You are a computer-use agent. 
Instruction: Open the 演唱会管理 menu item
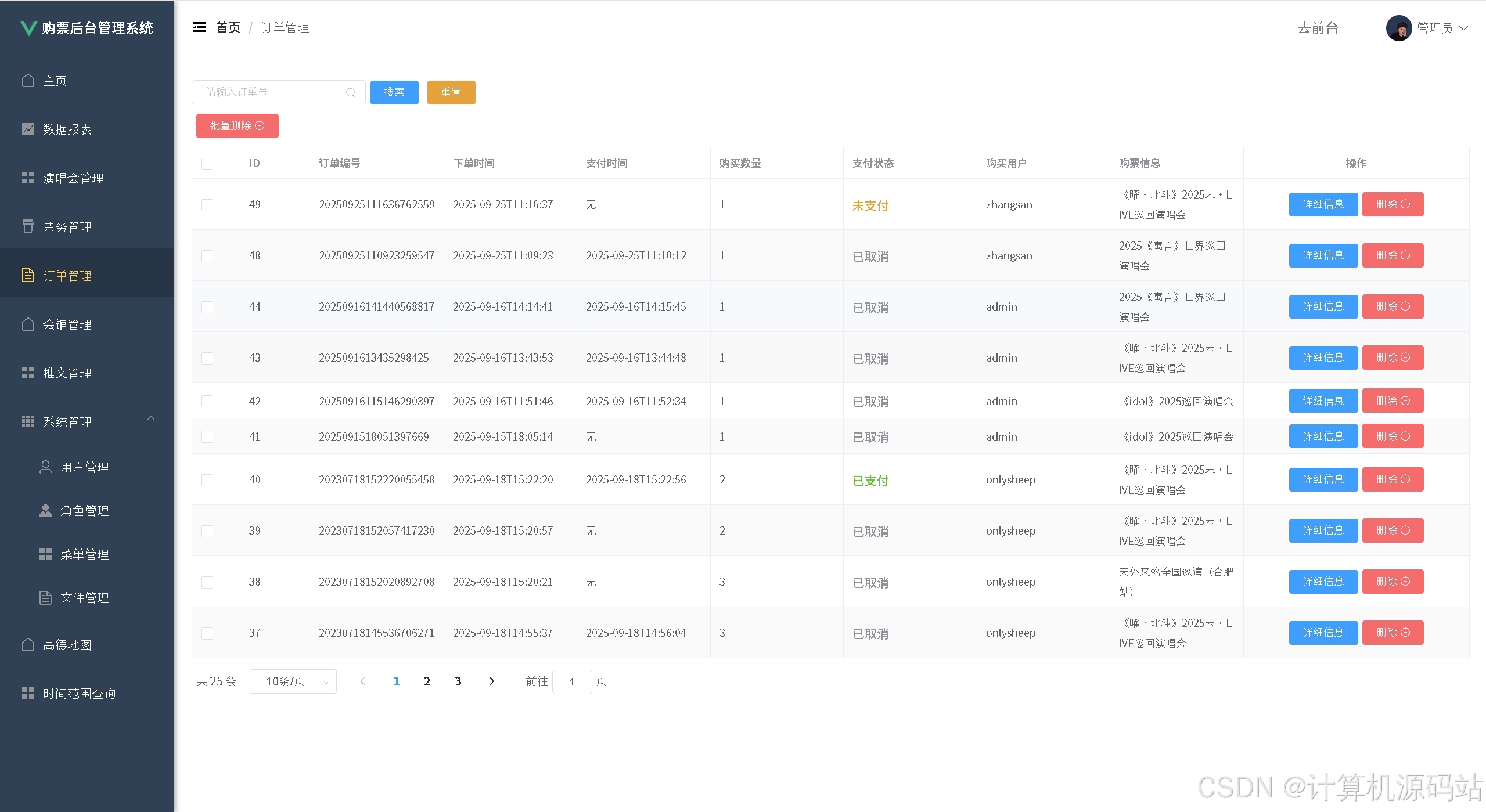click(87, 178)
